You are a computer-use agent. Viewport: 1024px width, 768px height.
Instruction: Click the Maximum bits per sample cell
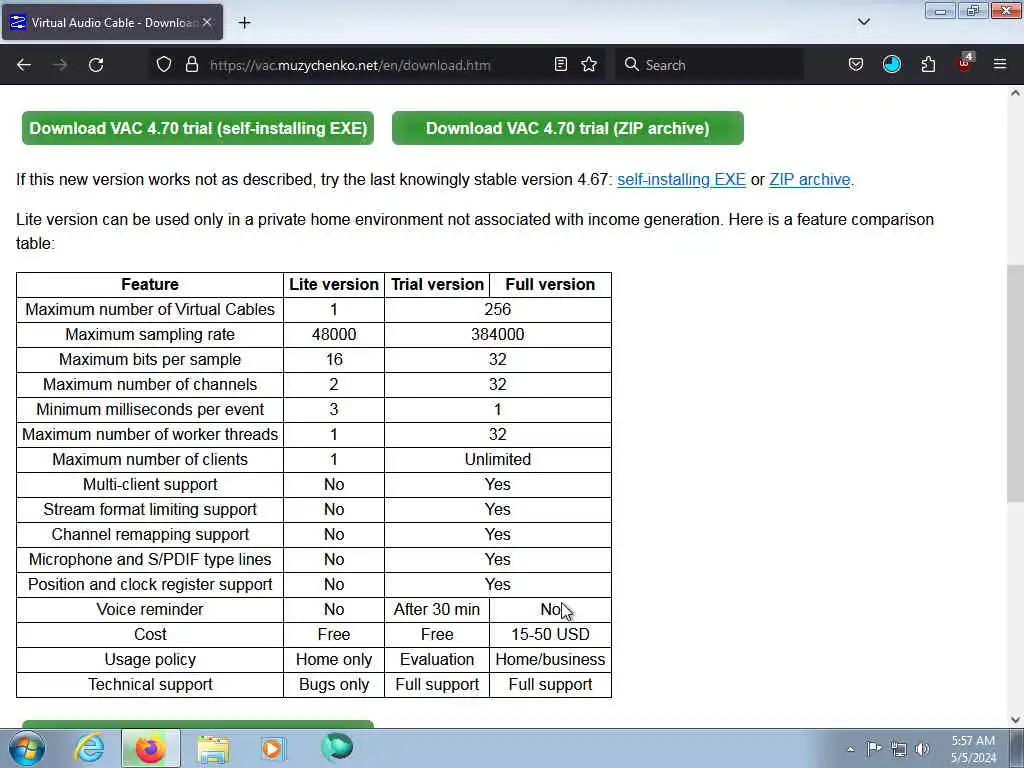click(150, 360)
